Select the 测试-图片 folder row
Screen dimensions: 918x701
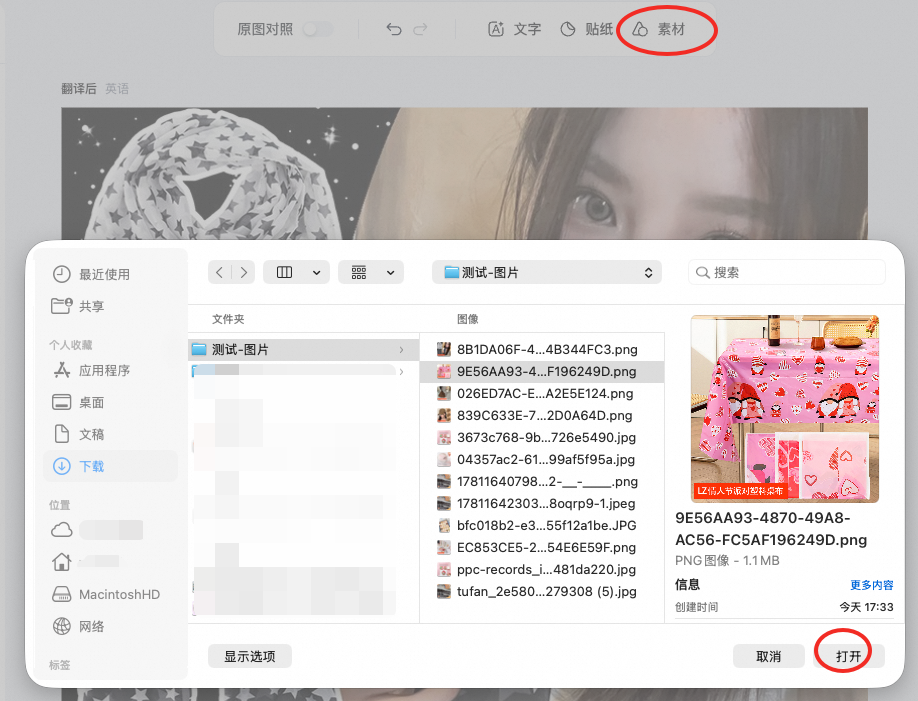point(303,350)
